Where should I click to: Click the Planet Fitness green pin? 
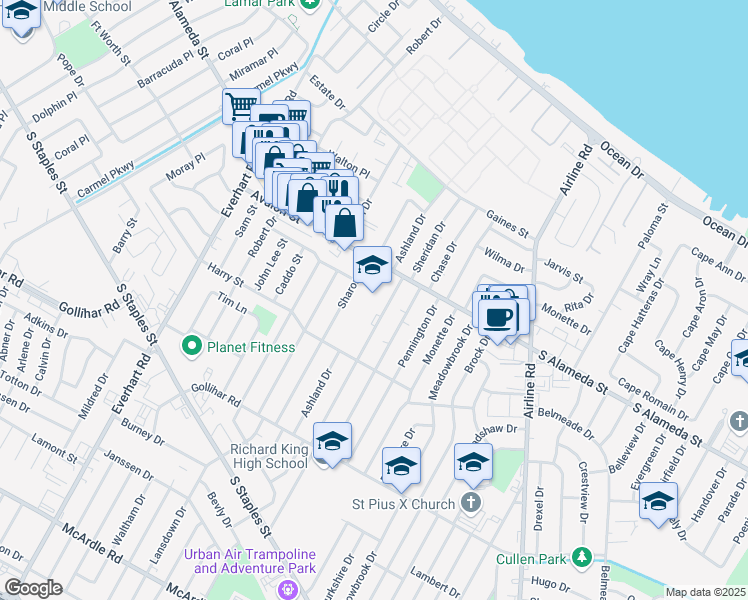point(192,347)
